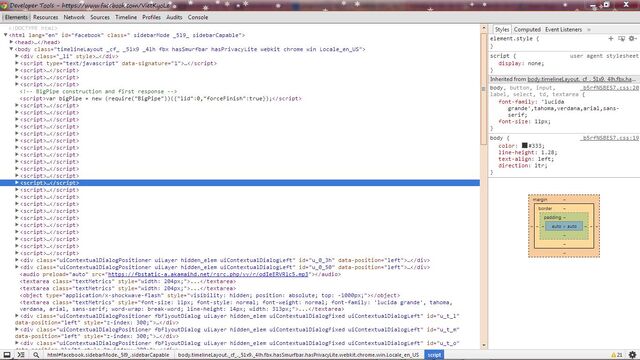Click the "direction: ltr;" property
This screenshot has height=360, width=640.
[x=522, y=165]
